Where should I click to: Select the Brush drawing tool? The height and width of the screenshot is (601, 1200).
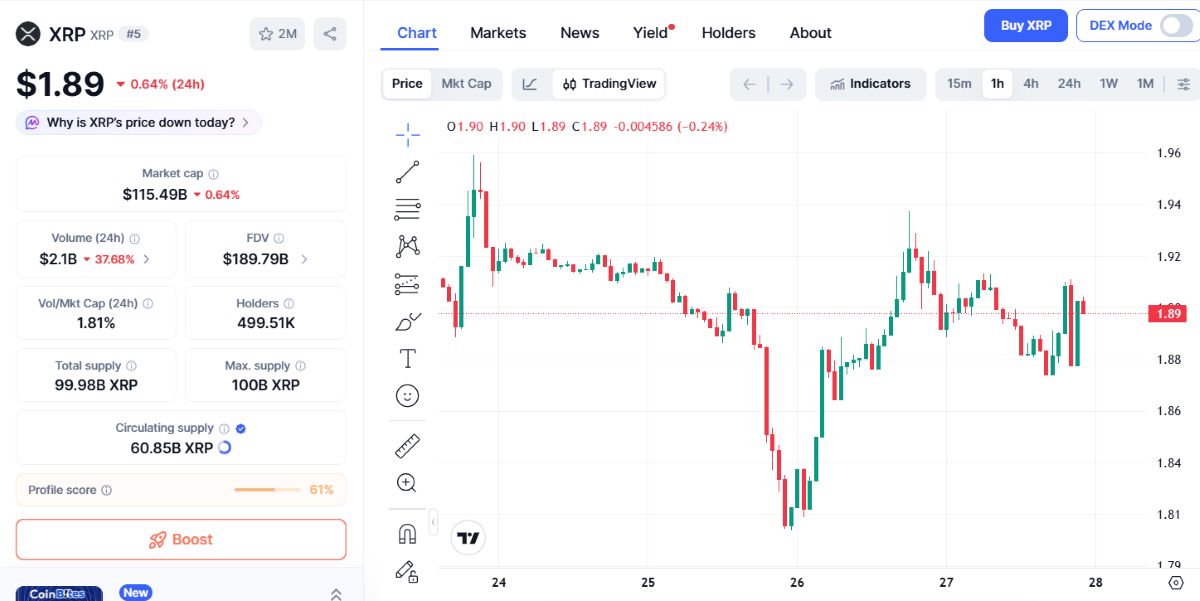(x=407, y=320)
